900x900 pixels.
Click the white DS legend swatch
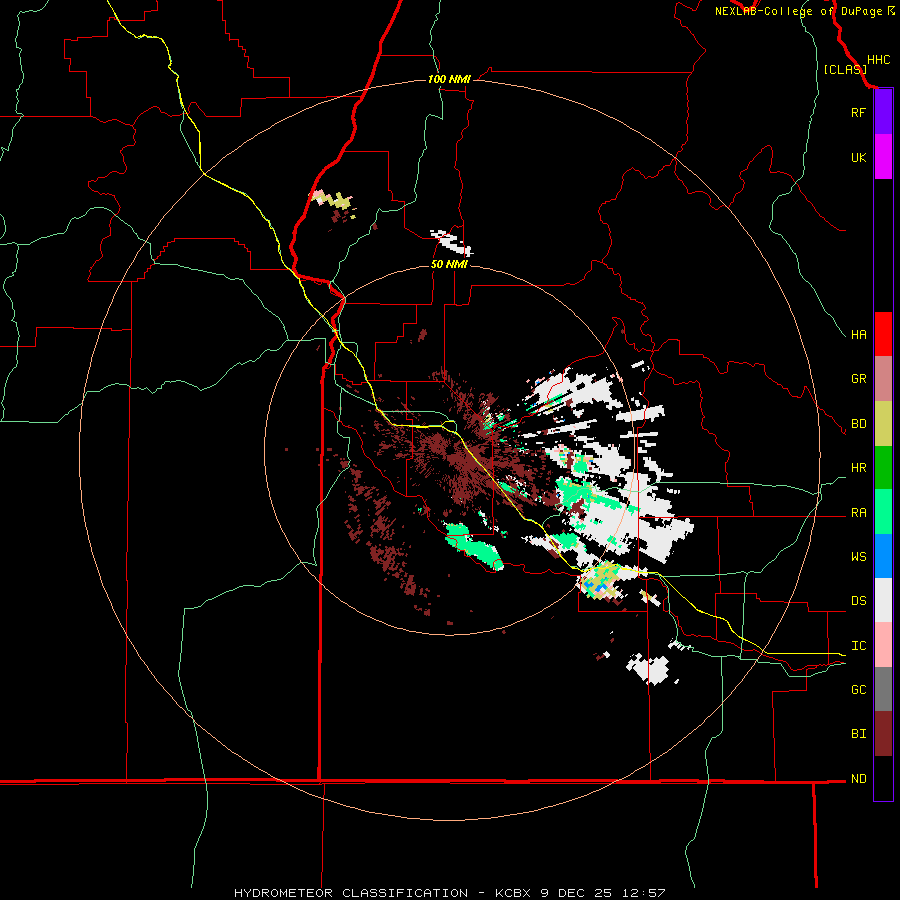(x=883, y=600)
